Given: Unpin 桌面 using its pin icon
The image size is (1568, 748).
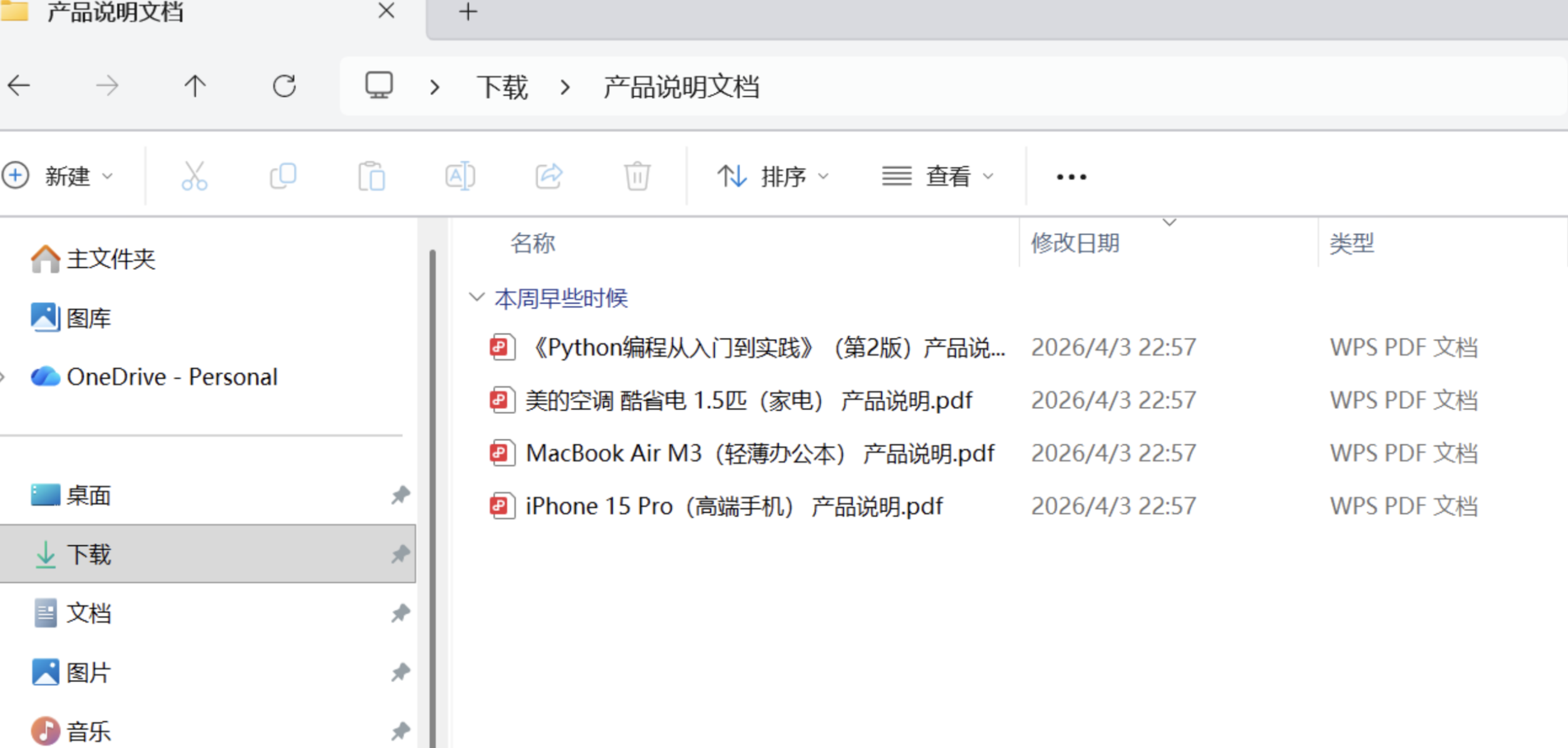Looking at the screenshot, I should (x=401, y=495).
